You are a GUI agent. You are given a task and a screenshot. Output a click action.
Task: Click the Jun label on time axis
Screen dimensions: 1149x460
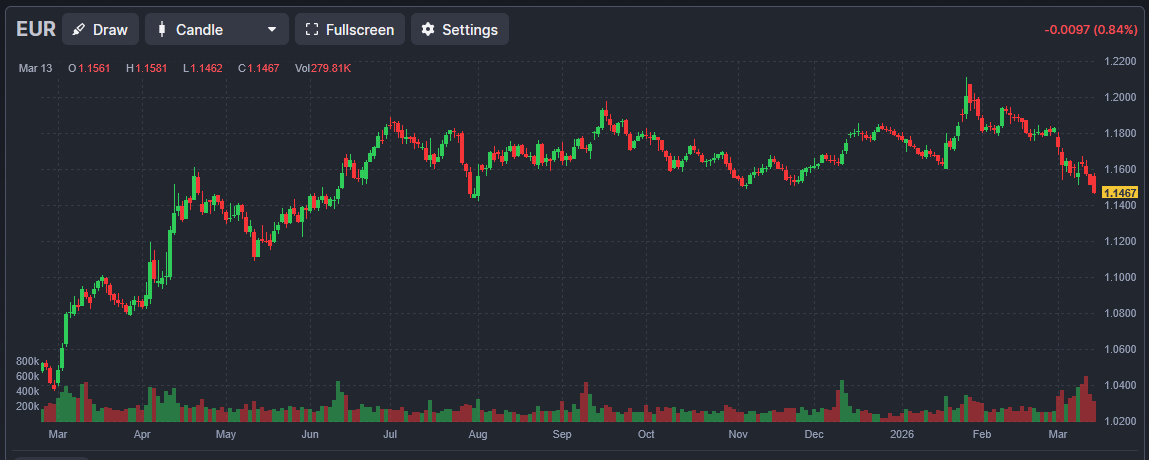(x=310, y=434)
